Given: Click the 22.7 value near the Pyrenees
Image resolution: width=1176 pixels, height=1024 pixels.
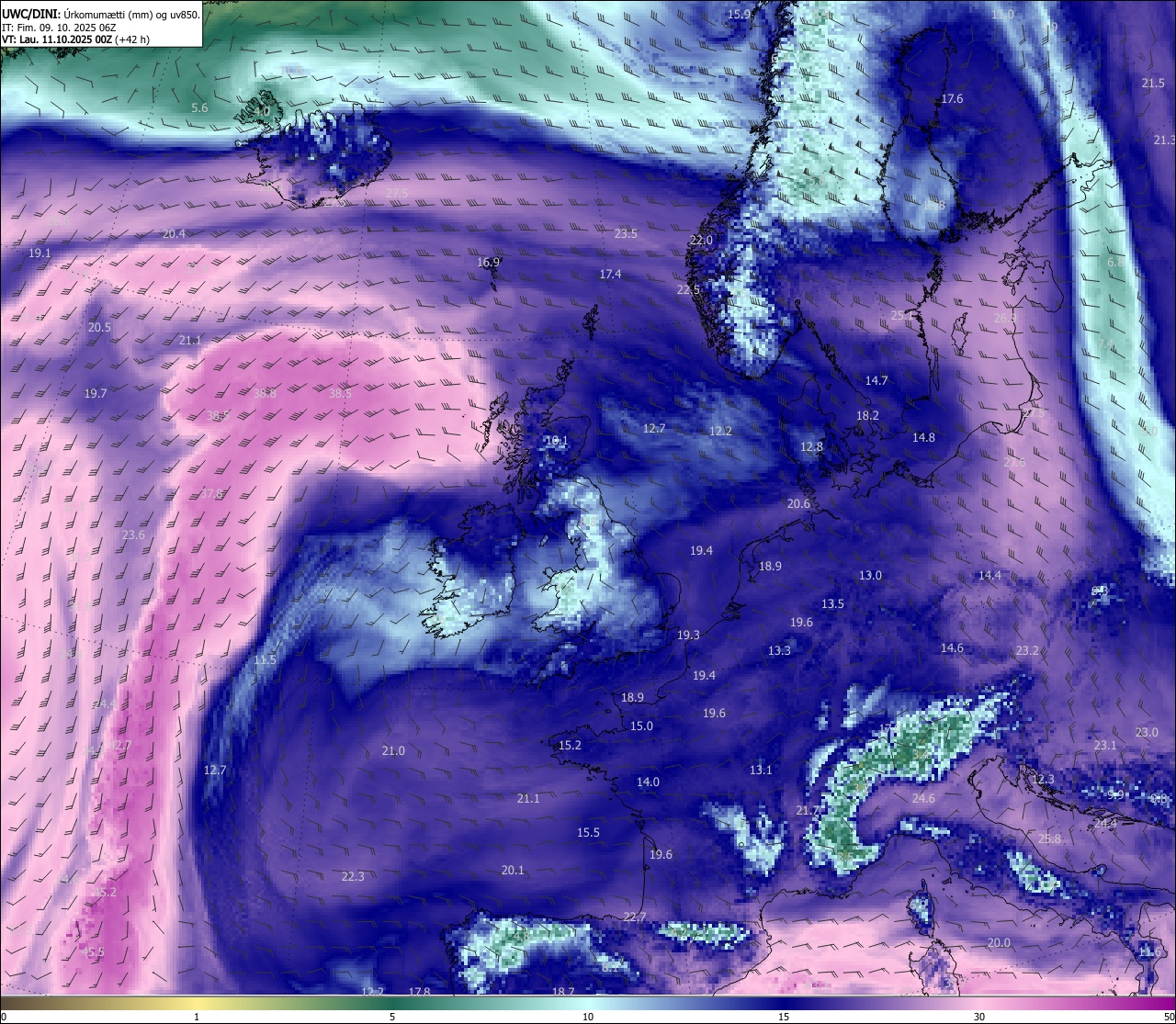Looking at the screenshot, I should 635,917.
